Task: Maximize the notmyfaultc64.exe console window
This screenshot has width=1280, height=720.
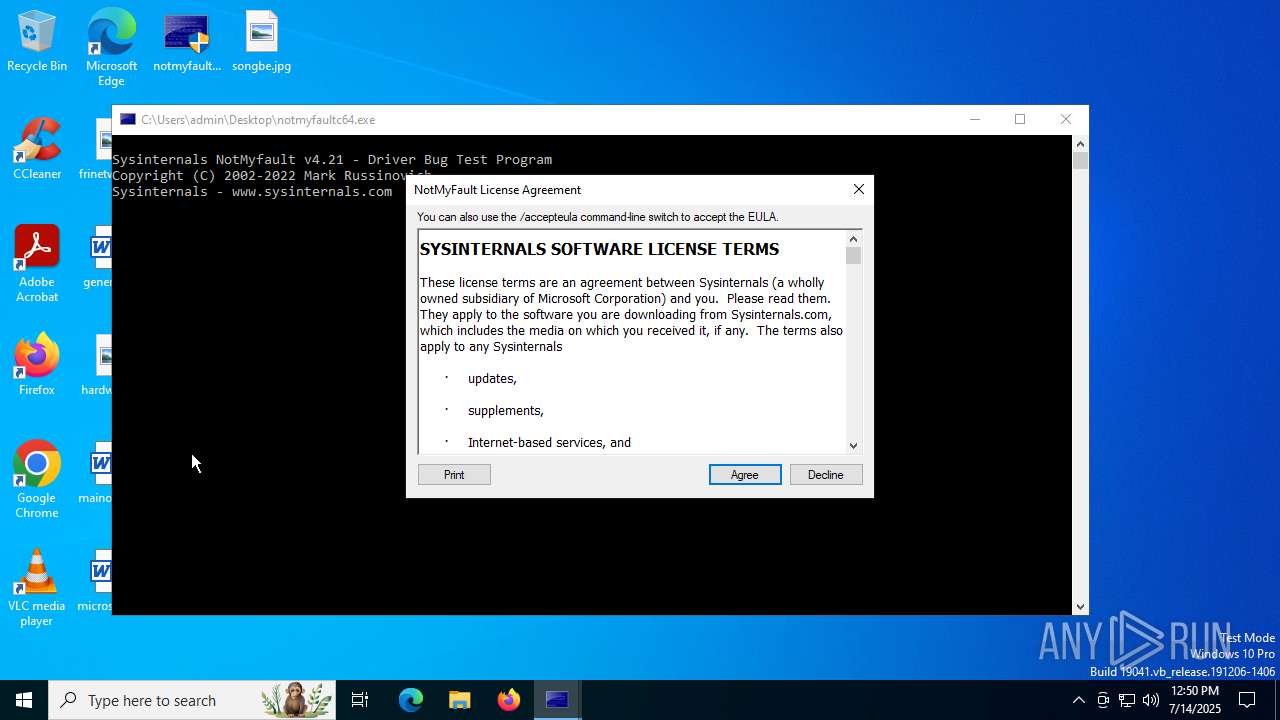Action: coord(1020,119)
